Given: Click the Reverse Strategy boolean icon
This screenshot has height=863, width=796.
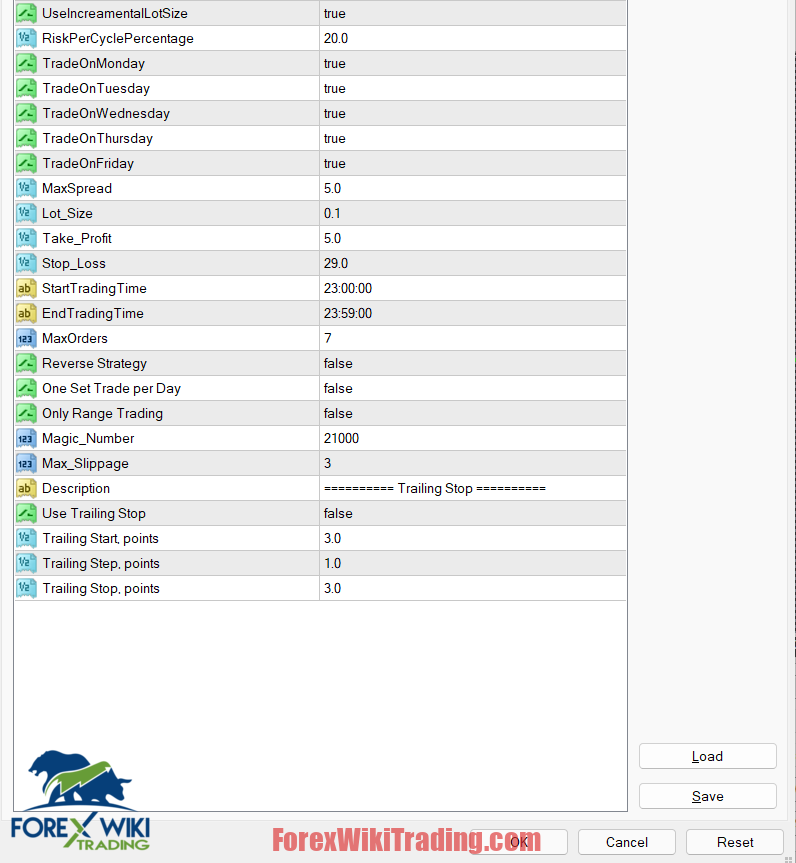Looking at the screenshot, I should point(26,363).
